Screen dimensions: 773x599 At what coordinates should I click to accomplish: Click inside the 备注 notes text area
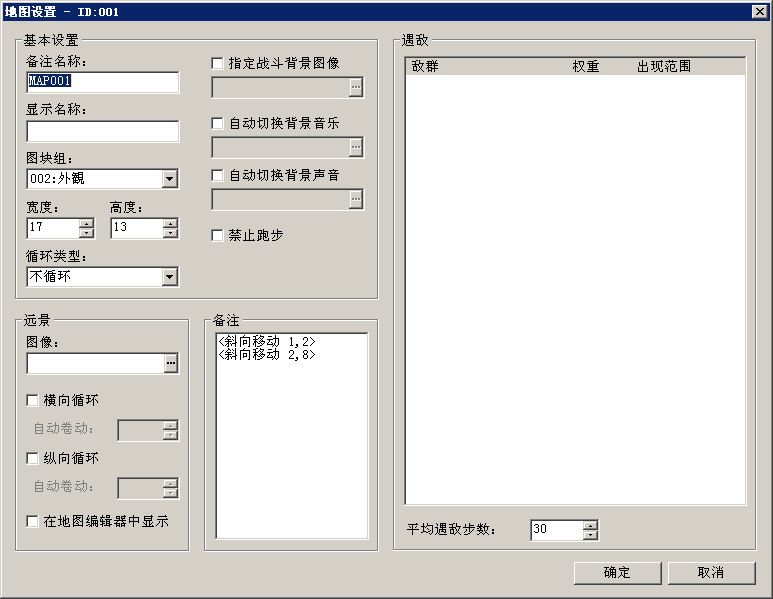click(x=292, y=436)
